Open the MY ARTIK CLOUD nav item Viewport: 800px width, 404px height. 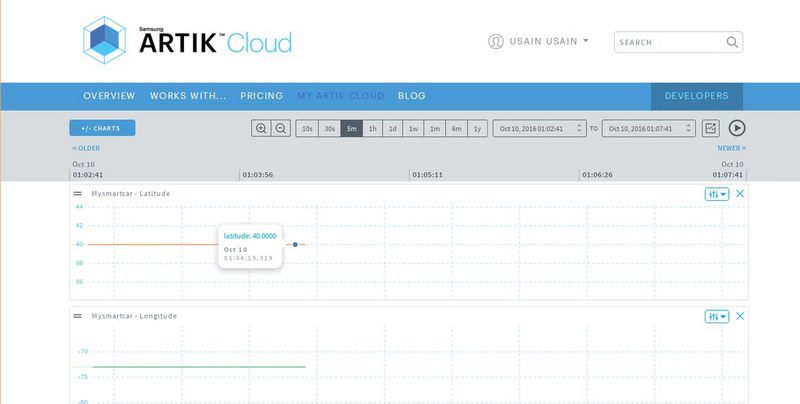click(x=340, y=96)
